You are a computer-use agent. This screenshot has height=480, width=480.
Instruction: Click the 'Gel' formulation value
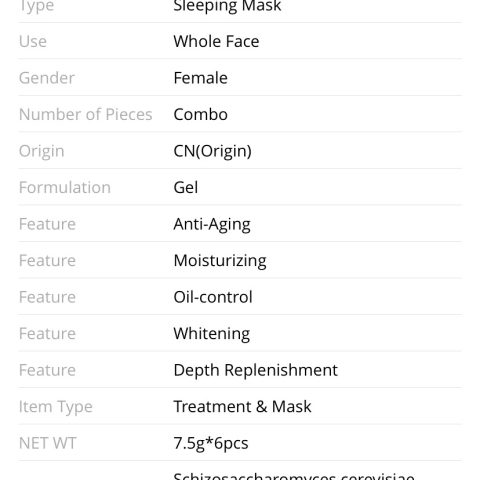point(186,187)
